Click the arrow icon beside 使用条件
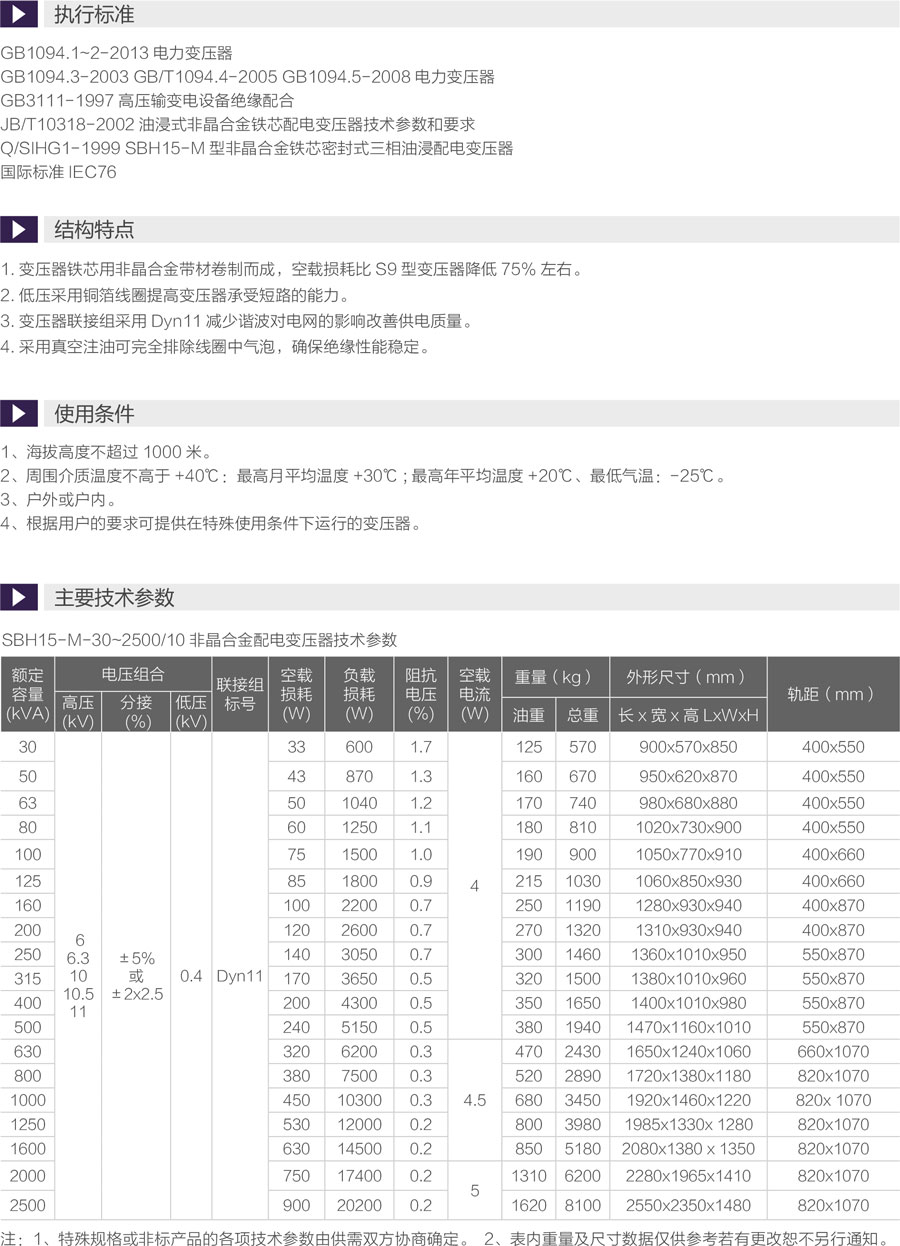The height and width of the screenshot is (1246, 900). (19, 413)
